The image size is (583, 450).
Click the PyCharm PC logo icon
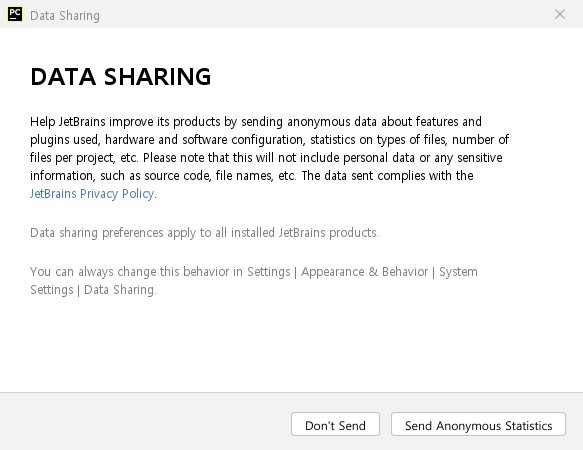(15, 14)
